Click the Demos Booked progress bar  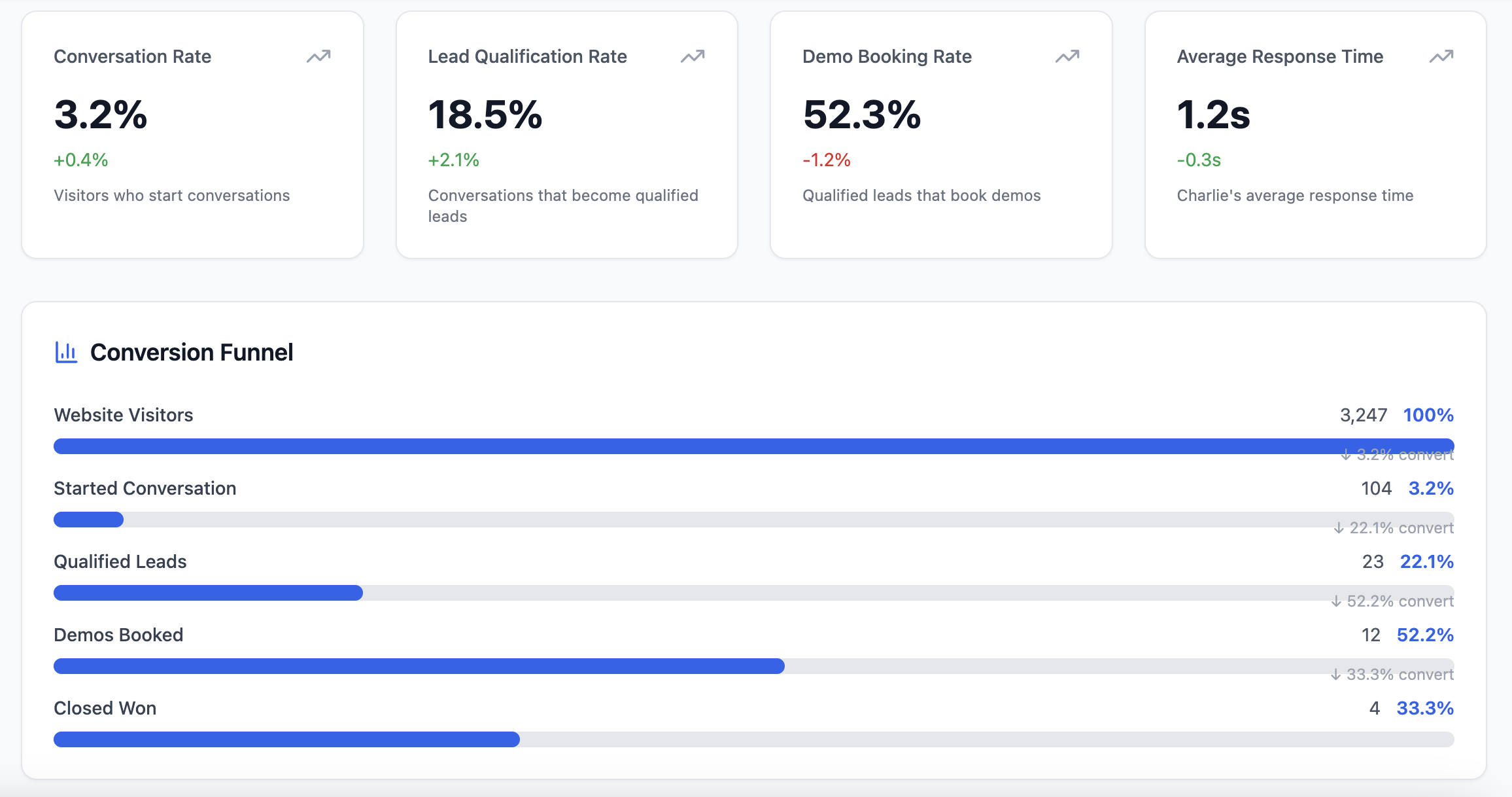[x=753, y=666]
